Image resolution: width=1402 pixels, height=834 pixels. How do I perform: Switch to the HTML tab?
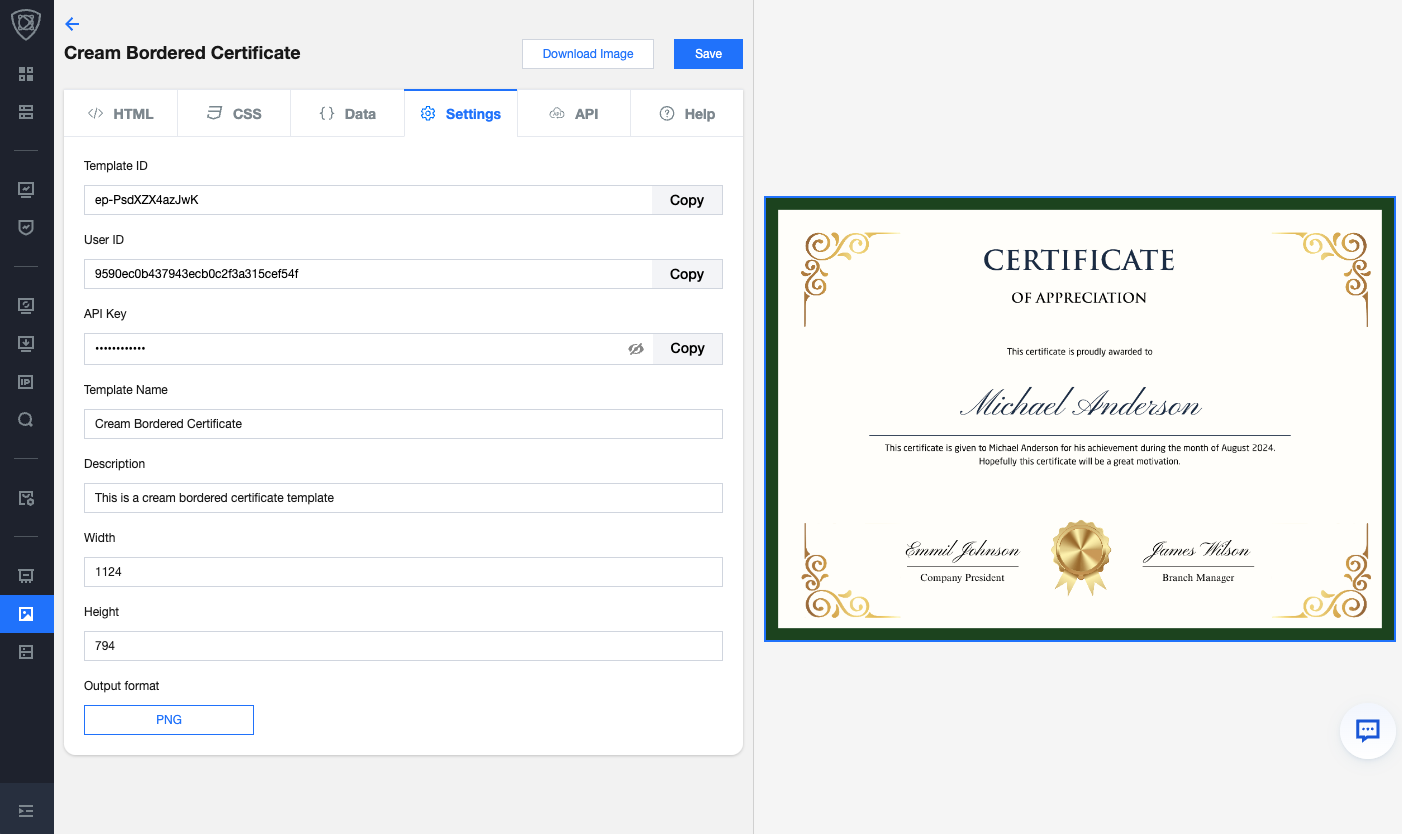point(121,114)
